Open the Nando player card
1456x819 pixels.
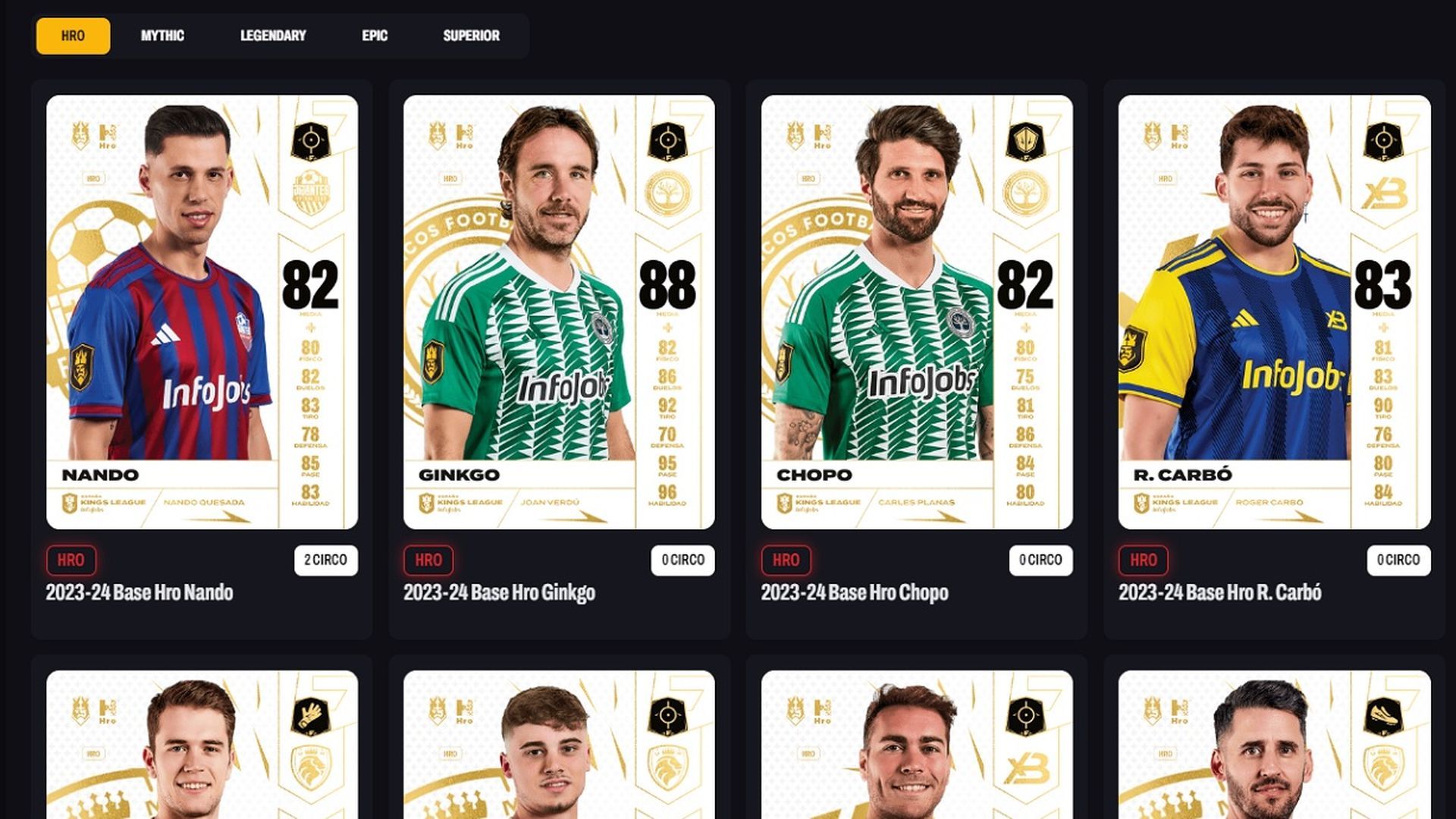click(x=202, y=312)
